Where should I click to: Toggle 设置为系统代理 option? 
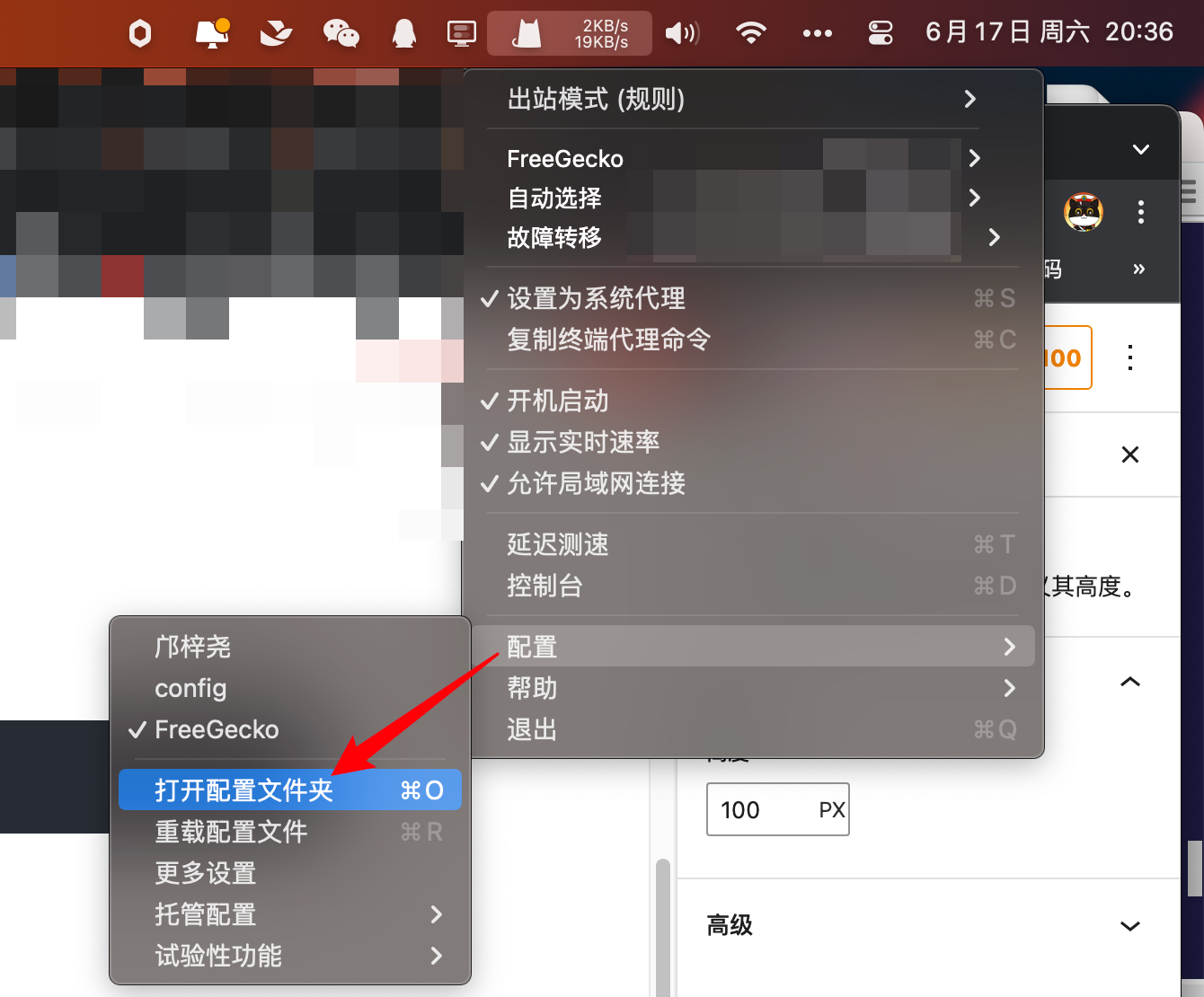[596, 298]
